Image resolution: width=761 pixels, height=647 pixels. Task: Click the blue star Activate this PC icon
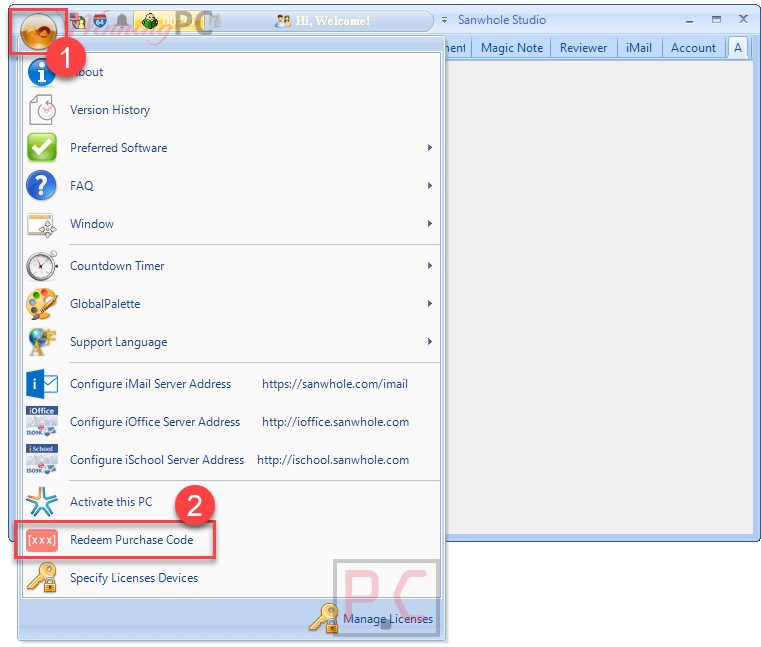coord(42,502)
